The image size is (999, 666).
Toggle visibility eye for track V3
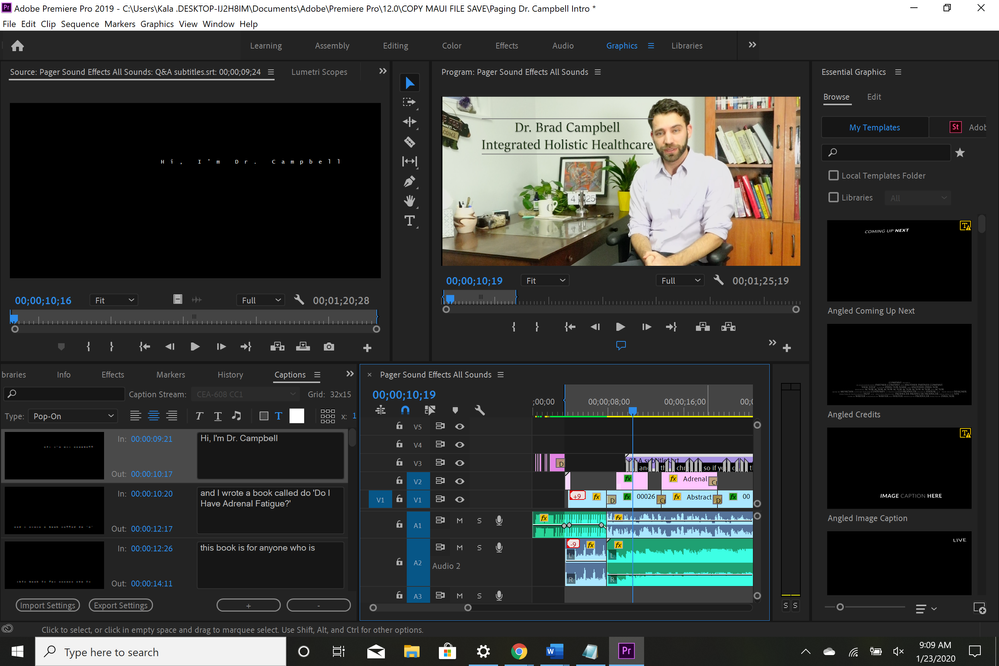coord(460,463)
